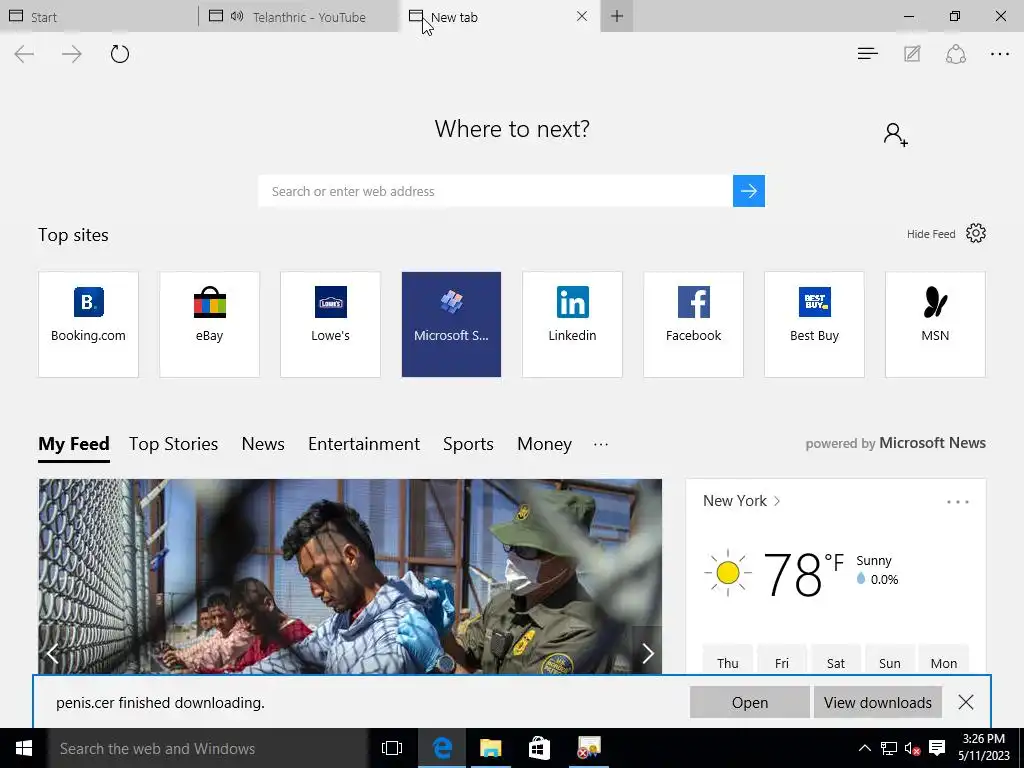The width and height of the screenshot is (1024, 768).
Task: Select the Entertainment feed tab
Action: (x=364, y=444)
